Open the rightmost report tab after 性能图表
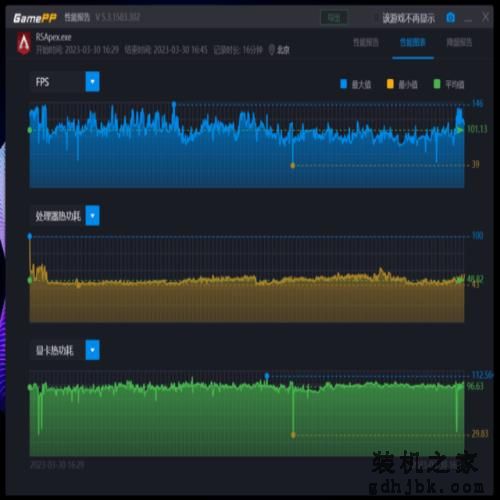Image resolution: width=500 pixels, height=500 pixels. (459, 42)
